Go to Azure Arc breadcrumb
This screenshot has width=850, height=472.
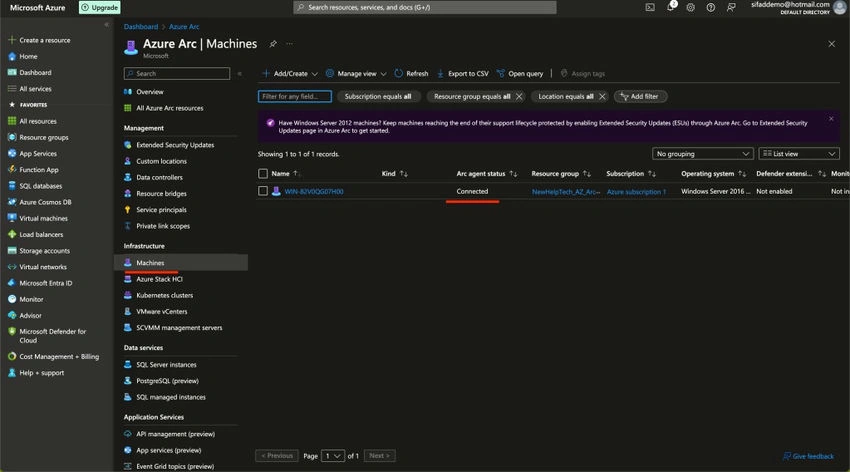coord(184,27)
